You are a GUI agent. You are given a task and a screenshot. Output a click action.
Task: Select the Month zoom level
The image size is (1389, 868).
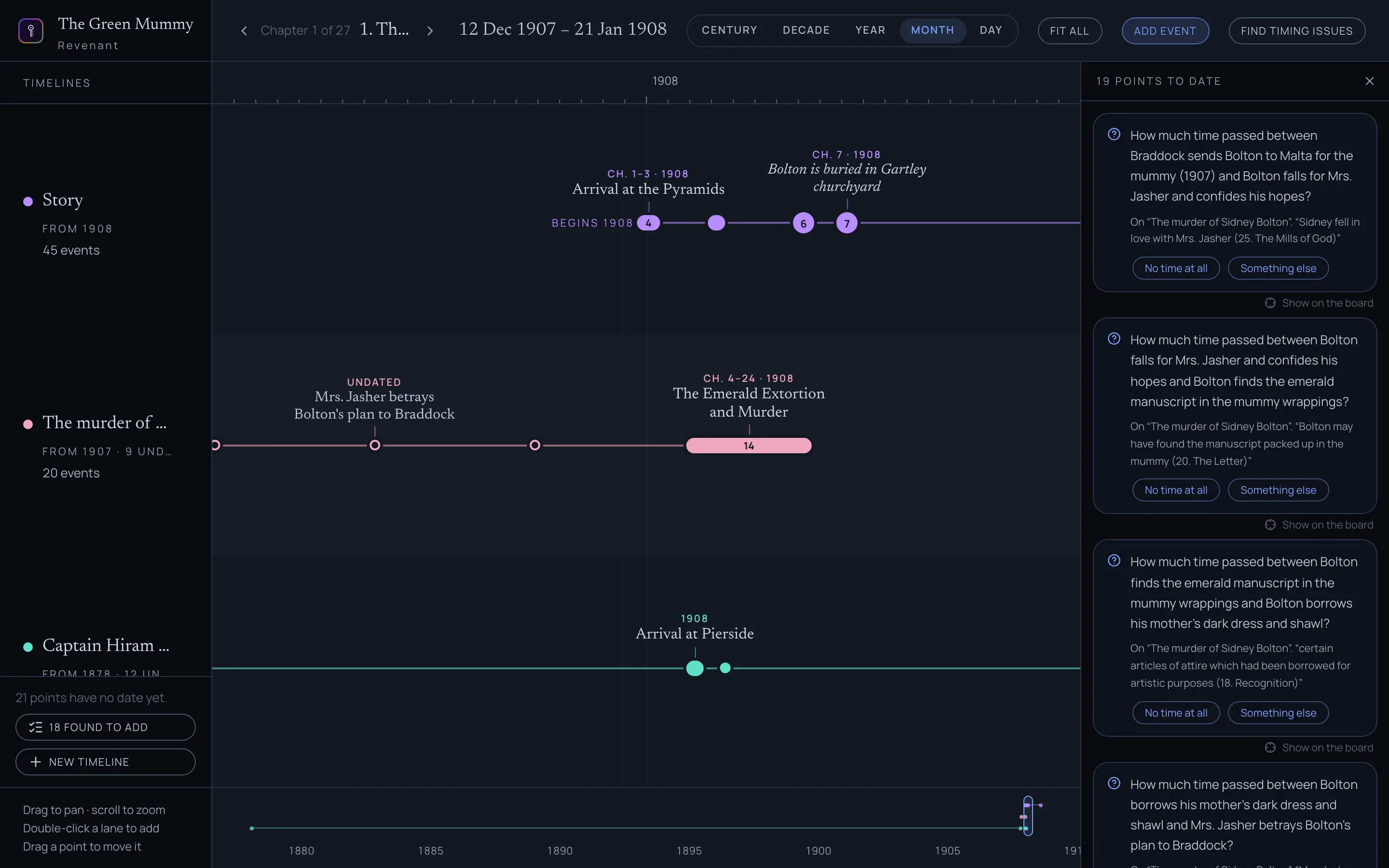(932, 30)
